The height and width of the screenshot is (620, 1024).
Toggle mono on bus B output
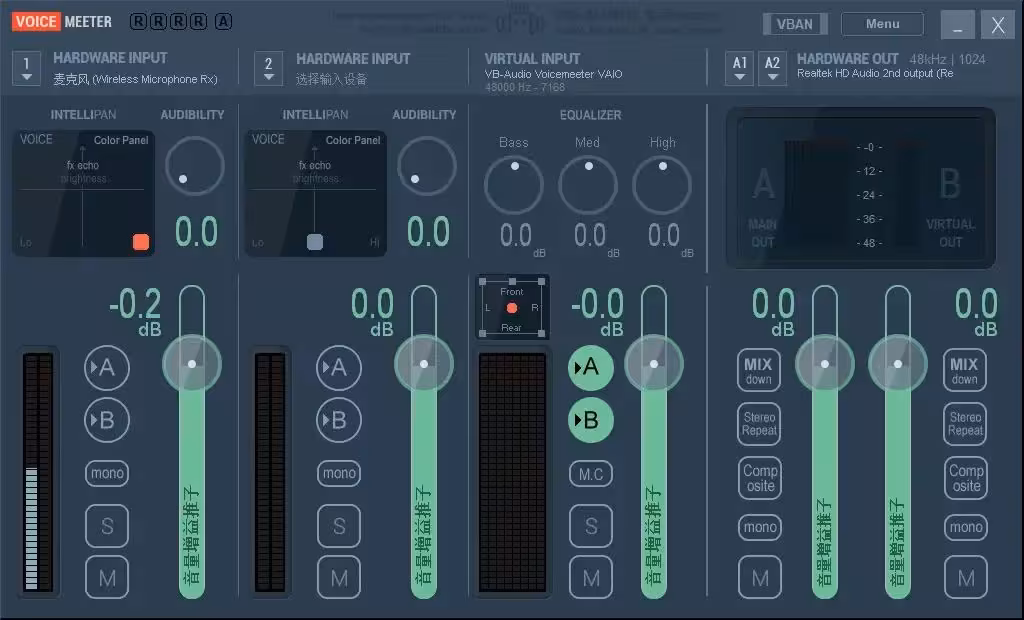(966, 527)
